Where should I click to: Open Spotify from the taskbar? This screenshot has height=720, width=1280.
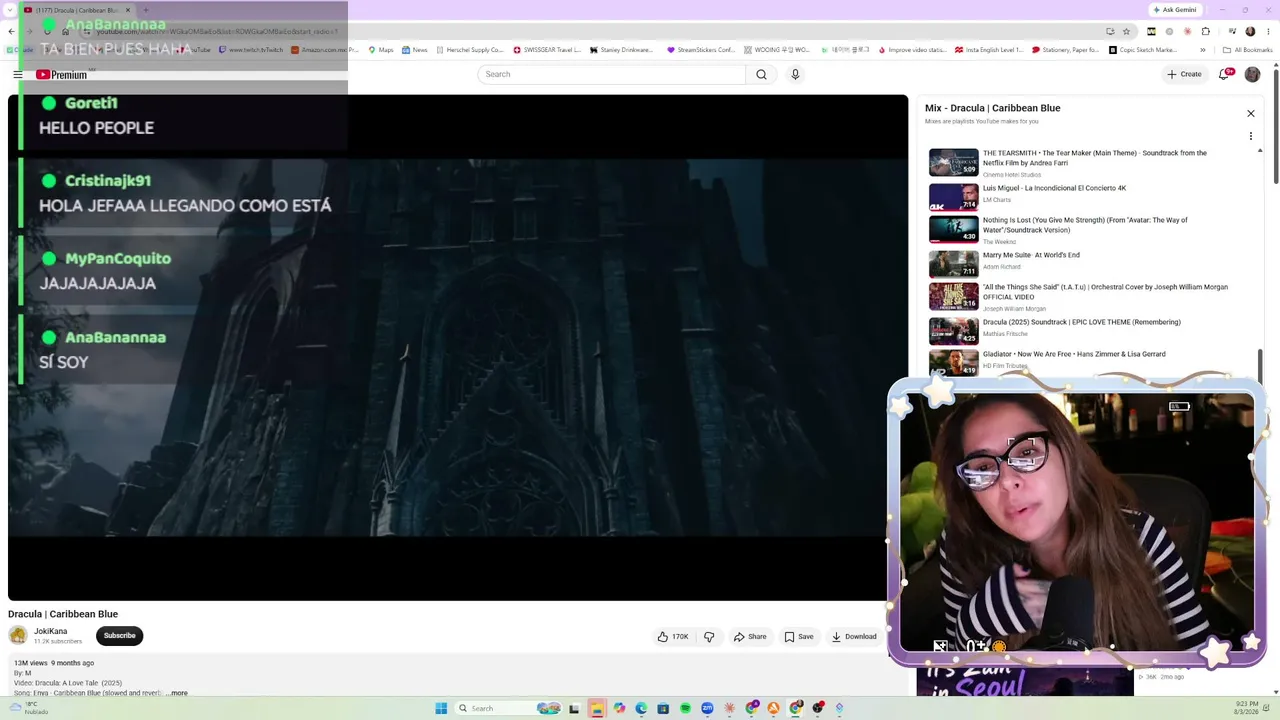(x=685, y=708)
